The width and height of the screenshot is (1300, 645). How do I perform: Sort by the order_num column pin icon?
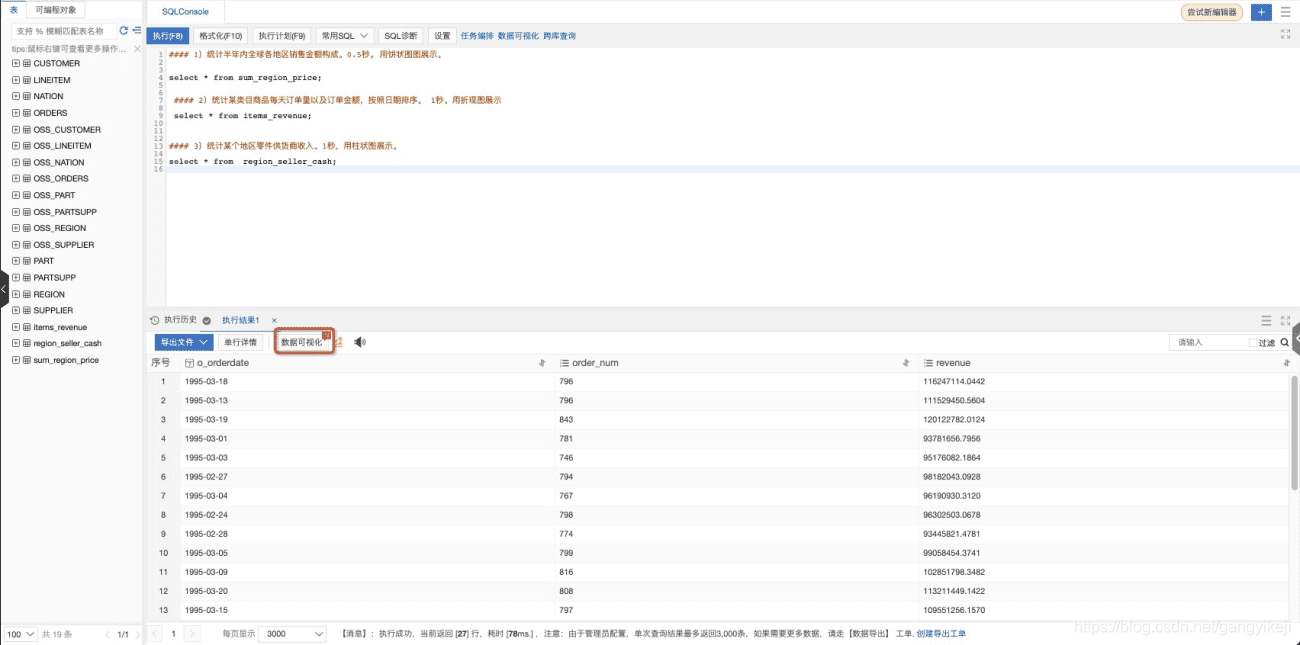[x=906, y=363]
